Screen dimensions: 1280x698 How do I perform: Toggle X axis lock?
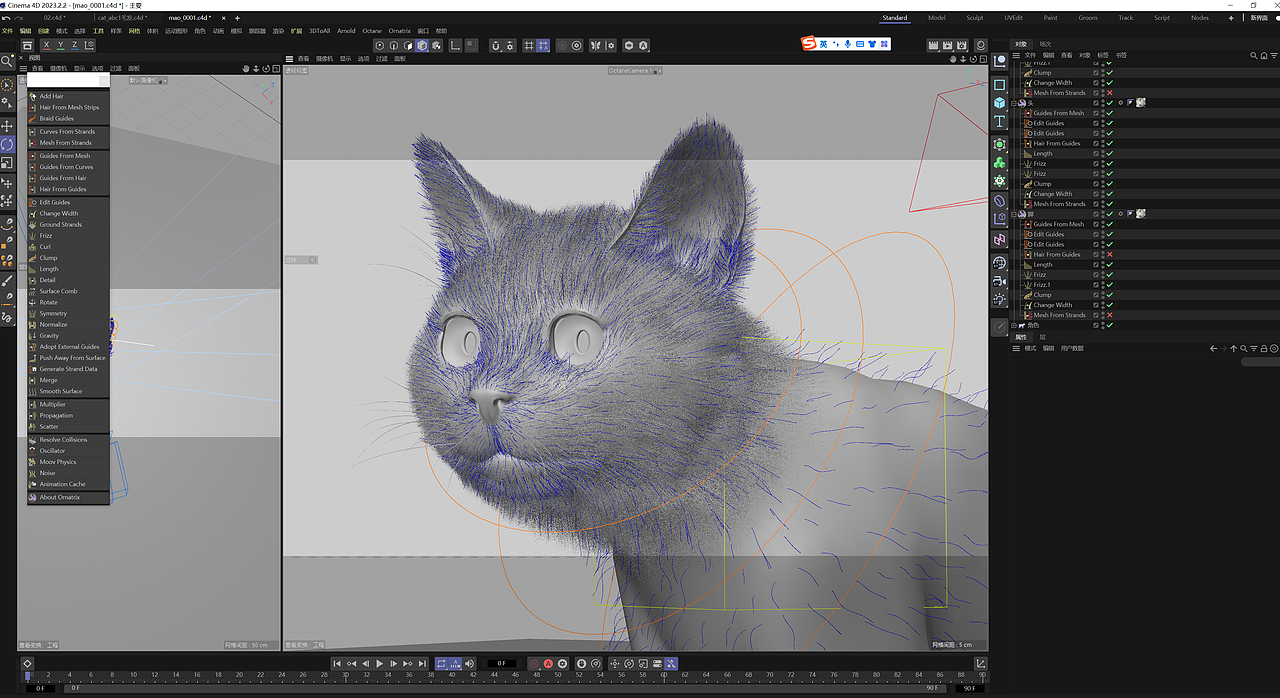[46, 45]
